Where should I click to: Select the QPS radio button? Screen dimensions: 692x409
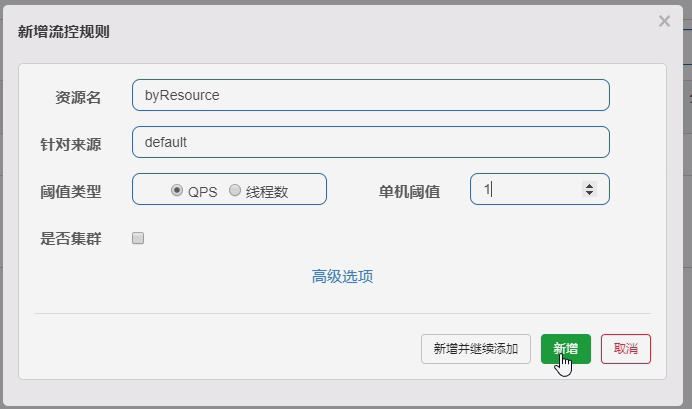coord(177,190)
